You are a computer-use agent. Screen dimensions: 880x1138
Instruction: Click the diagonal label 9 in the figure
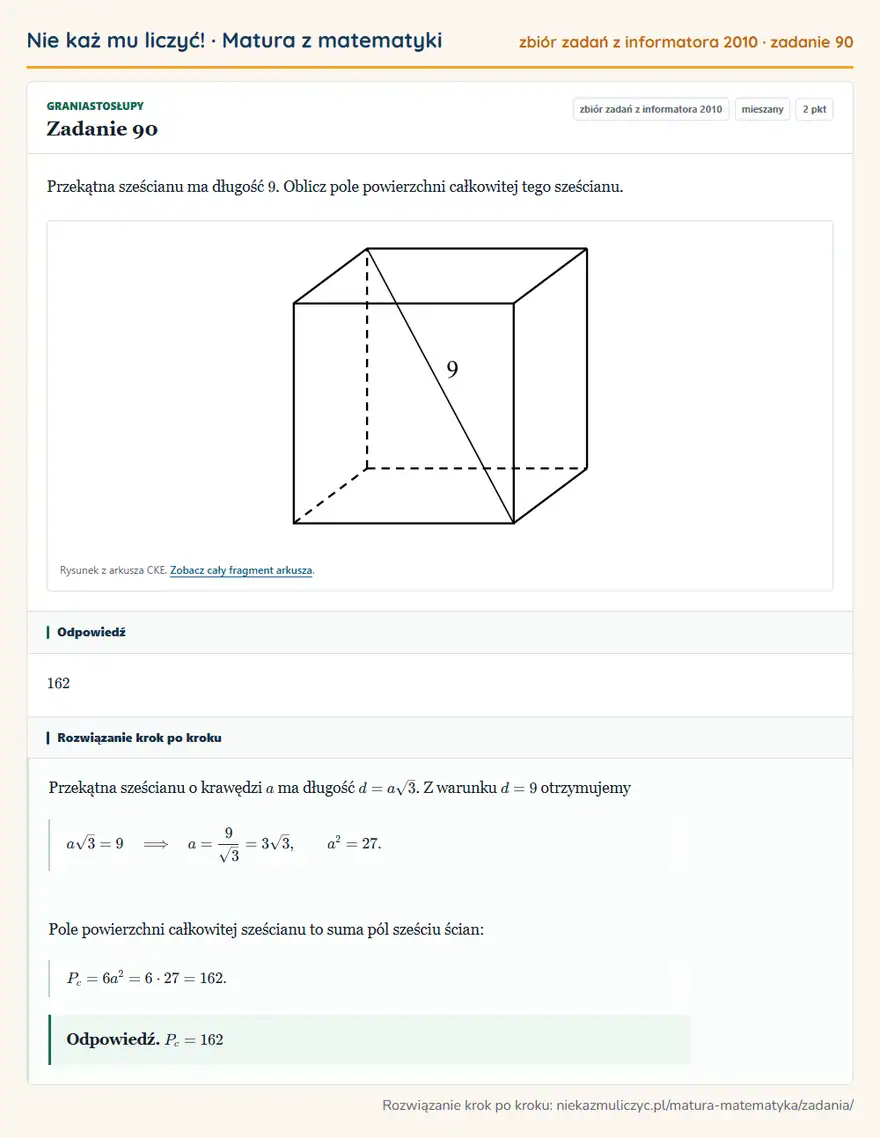tap(452, 370)
